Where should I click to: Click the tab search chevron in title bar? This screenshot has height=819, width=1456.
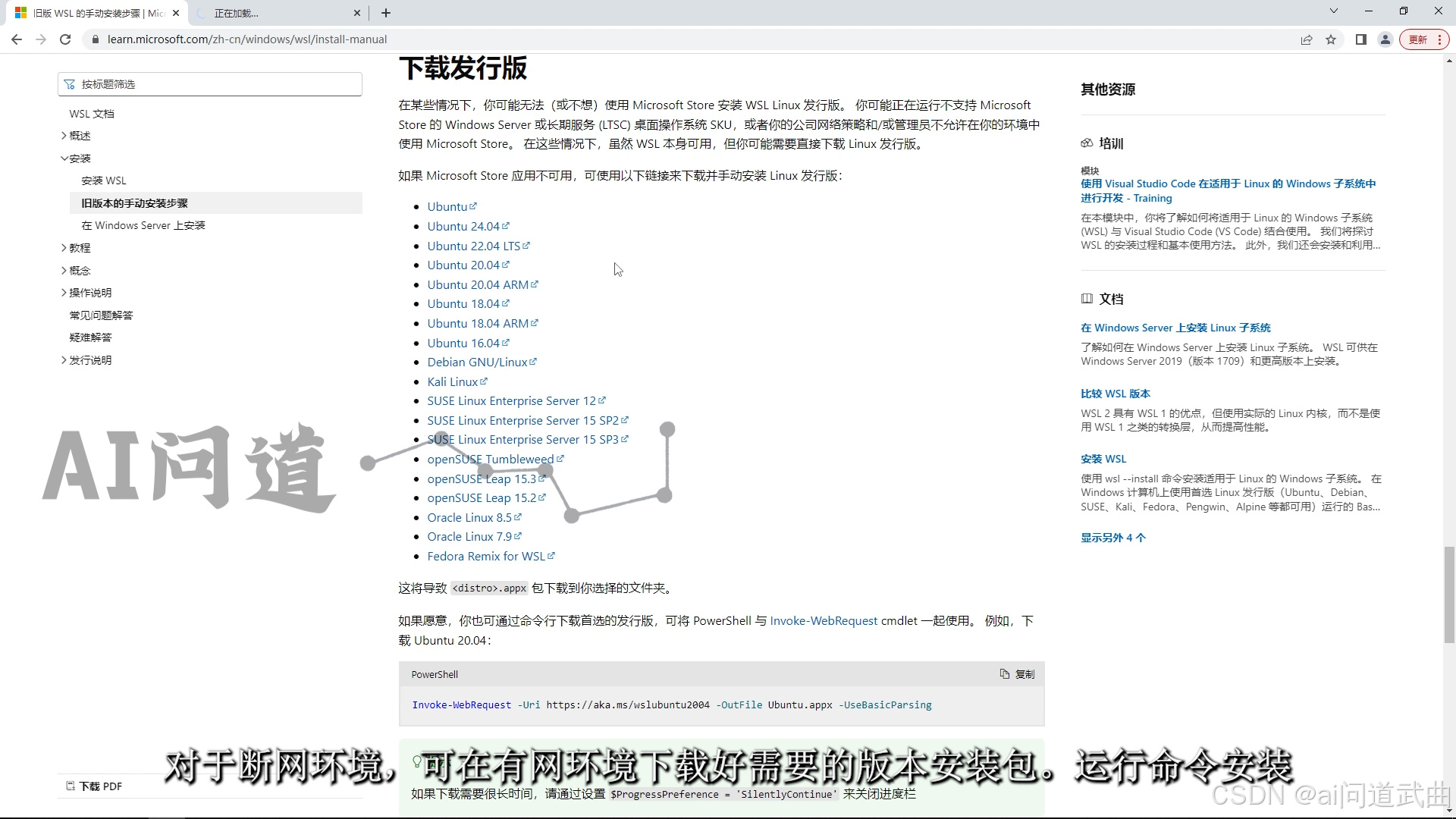point(1333,11)
